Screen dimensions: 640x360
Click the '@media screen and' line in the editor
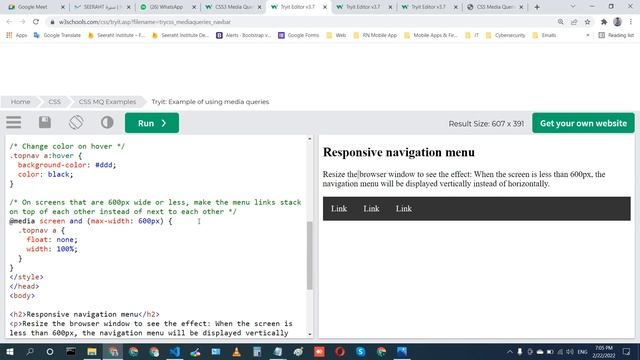click(91, 221)
